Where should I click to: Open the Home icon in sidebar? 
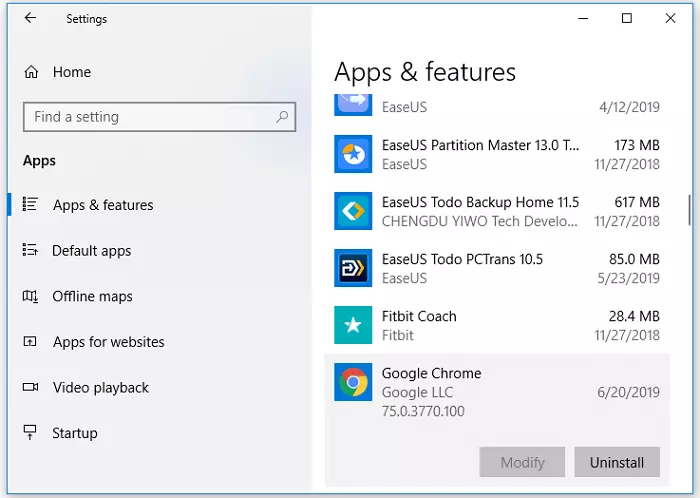[31, 72]
